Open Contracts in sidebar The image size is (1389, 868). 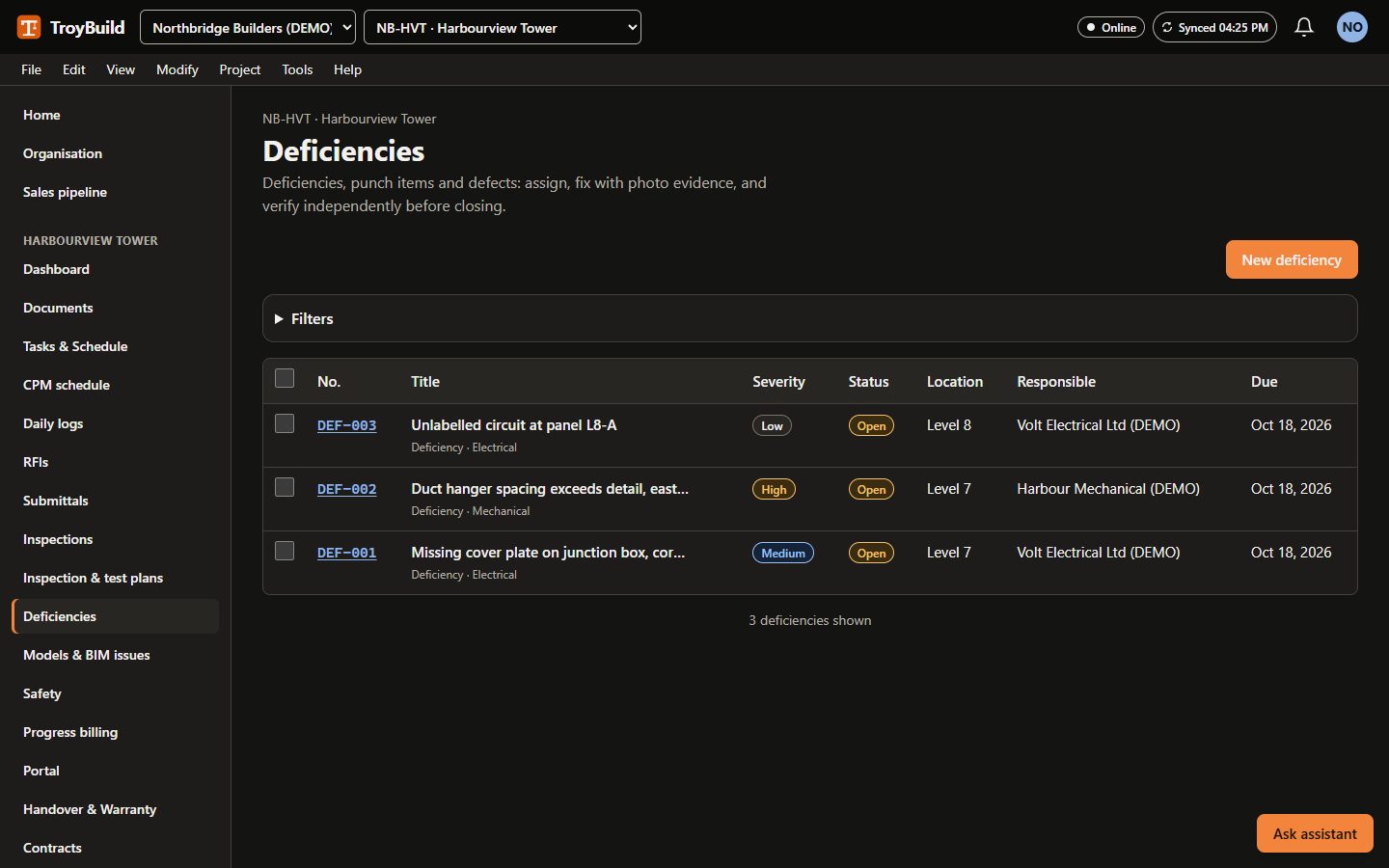click(116, 848)
